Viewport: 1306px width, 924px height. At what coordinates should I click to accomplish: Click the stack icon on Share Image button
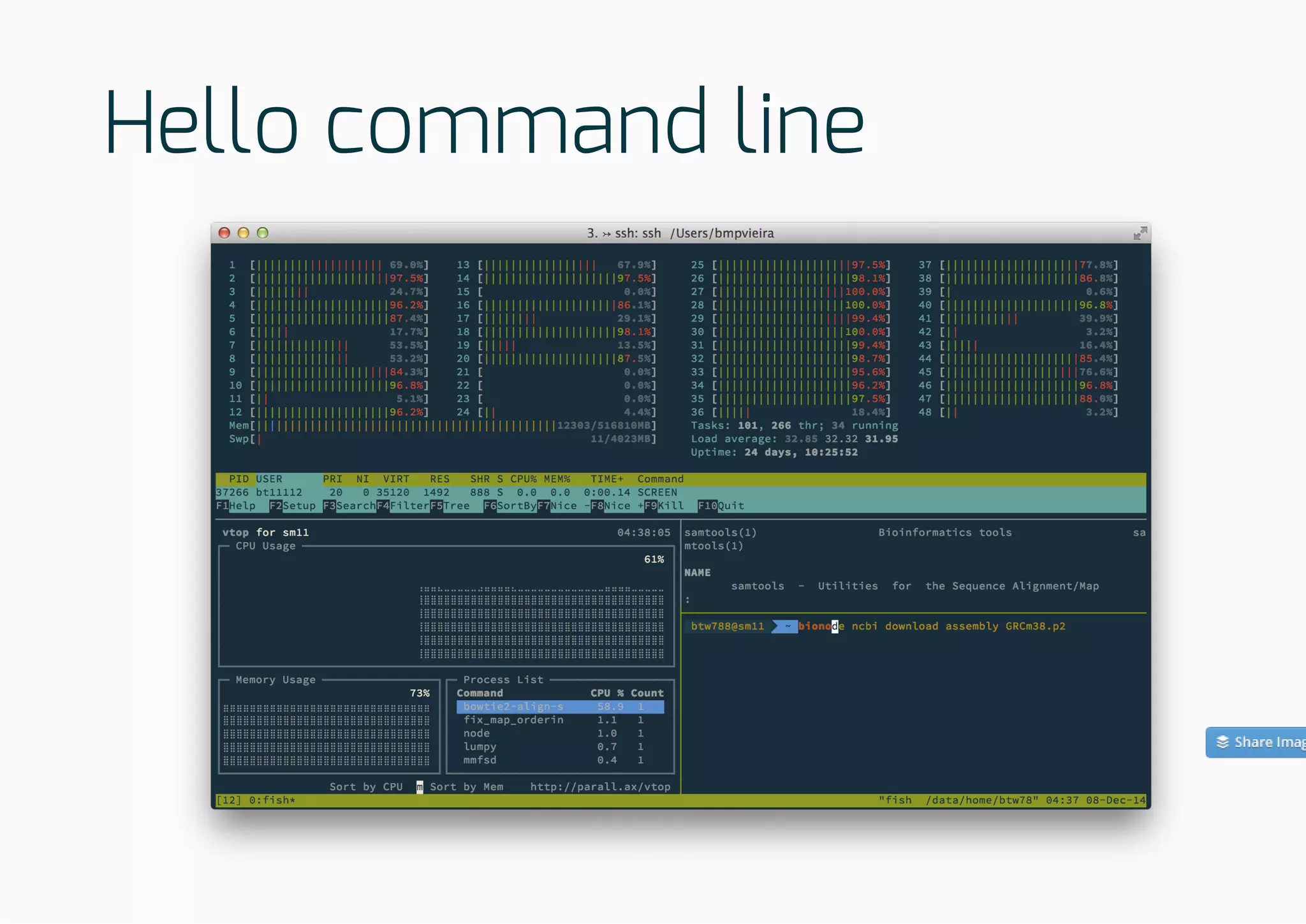click(x=1222, y=742)
